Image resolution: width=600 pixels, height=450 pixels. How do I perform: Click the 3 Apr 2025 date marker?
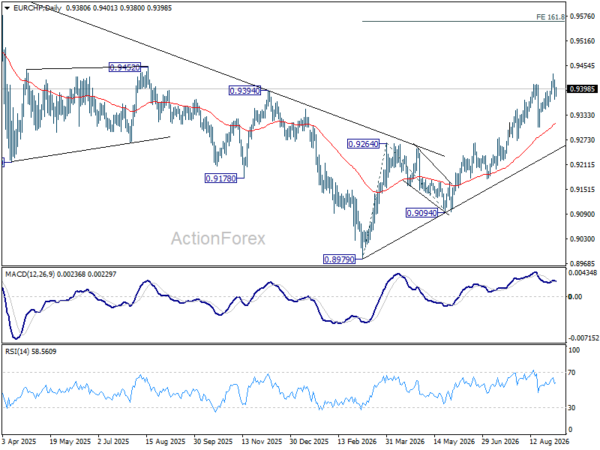click(x=19, y=441)
